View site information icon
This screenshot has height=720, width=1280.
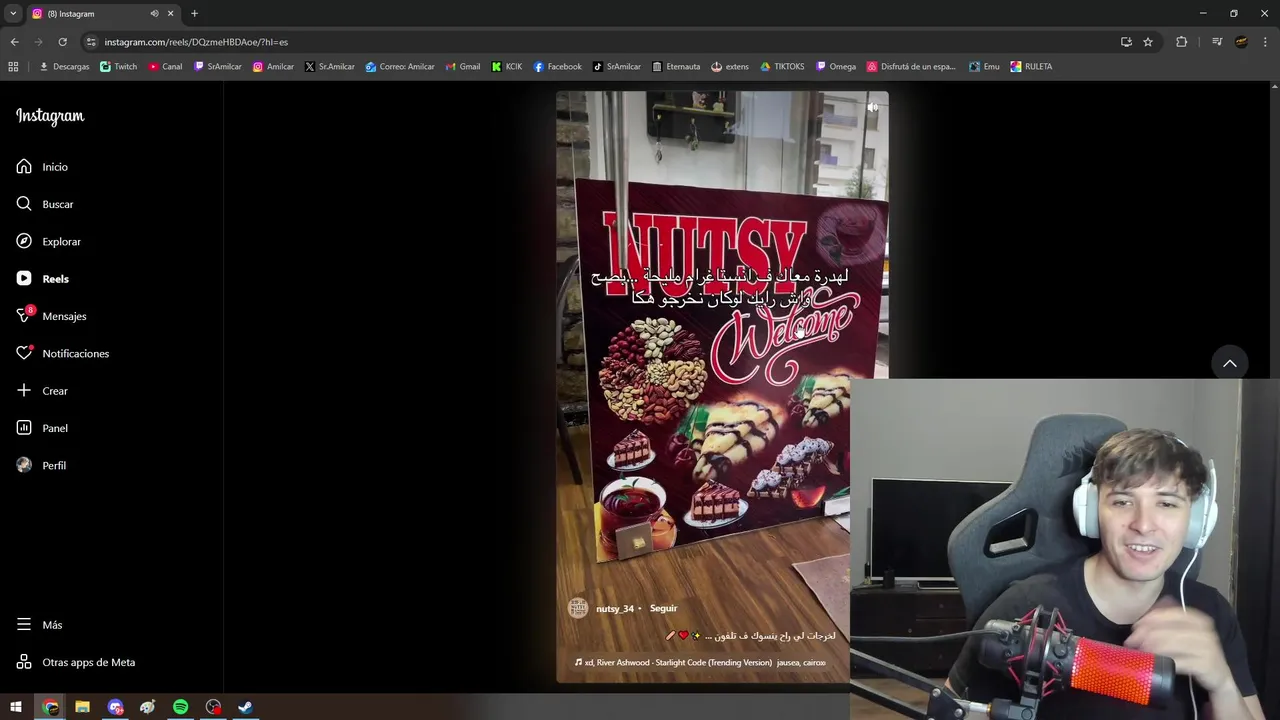[91, 42]
